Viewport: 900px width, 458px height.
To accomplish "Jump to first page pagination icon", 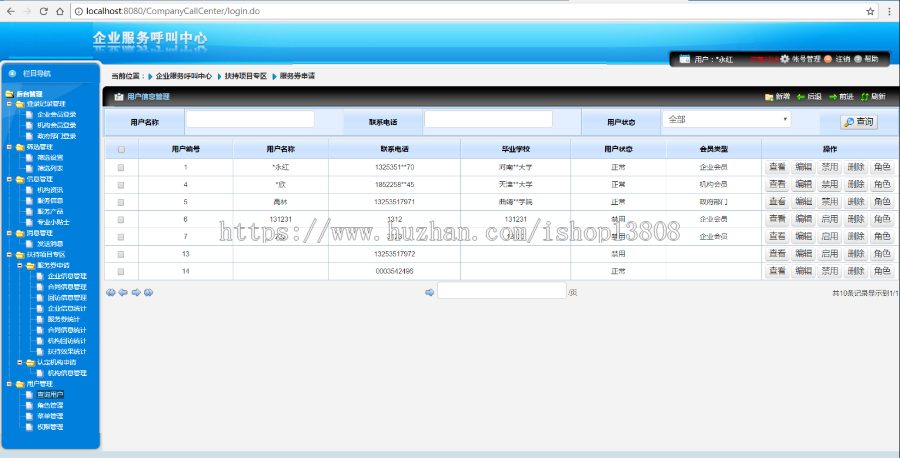I will pos(111,293).
